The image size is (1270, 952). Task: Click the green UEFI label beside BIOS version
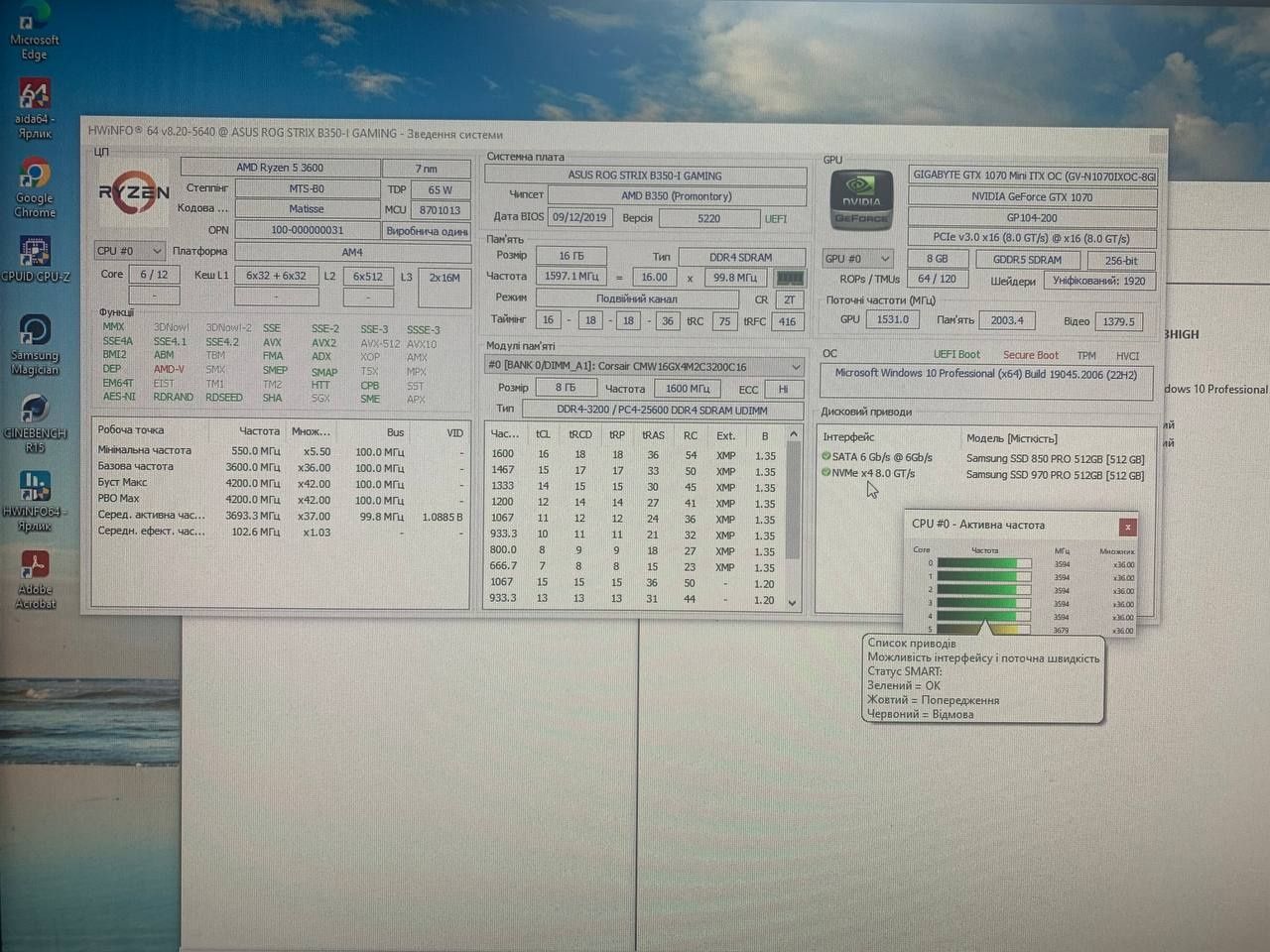click(776, 218)
